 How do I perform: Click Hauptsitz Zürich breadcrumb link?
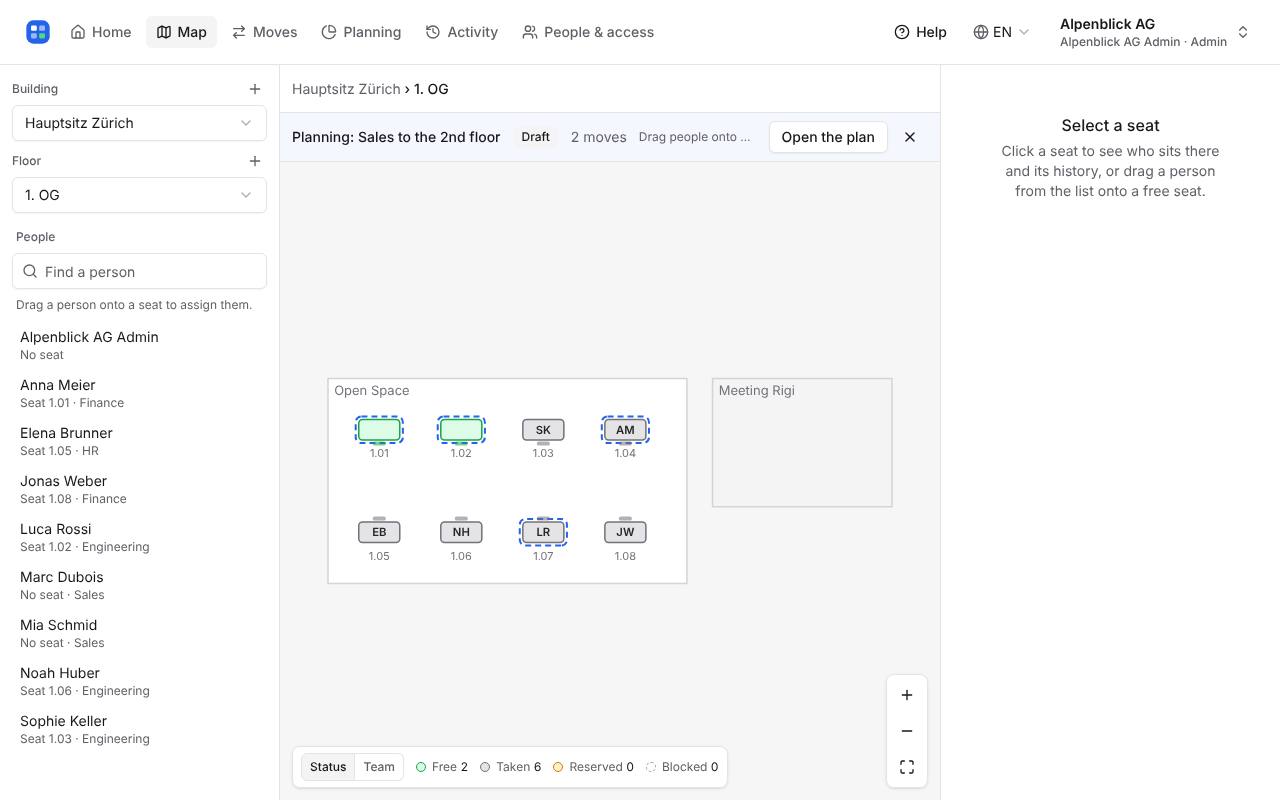(x=346, y=89)
